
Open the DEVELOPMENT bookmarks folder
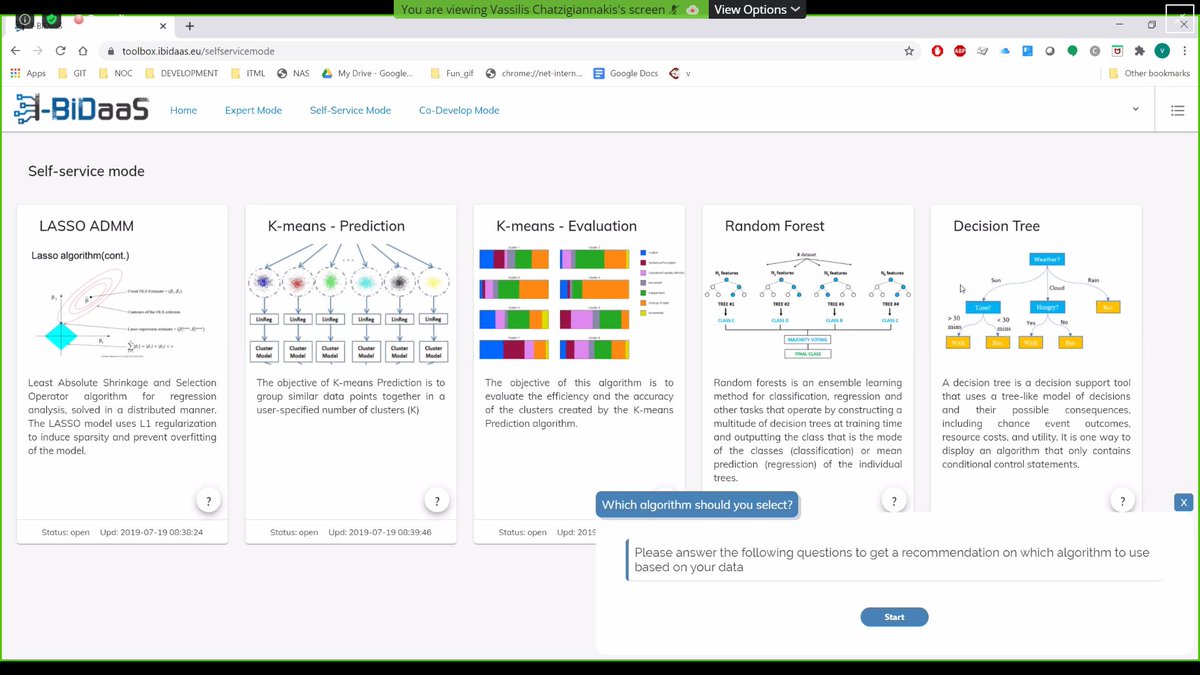[182, 73]
